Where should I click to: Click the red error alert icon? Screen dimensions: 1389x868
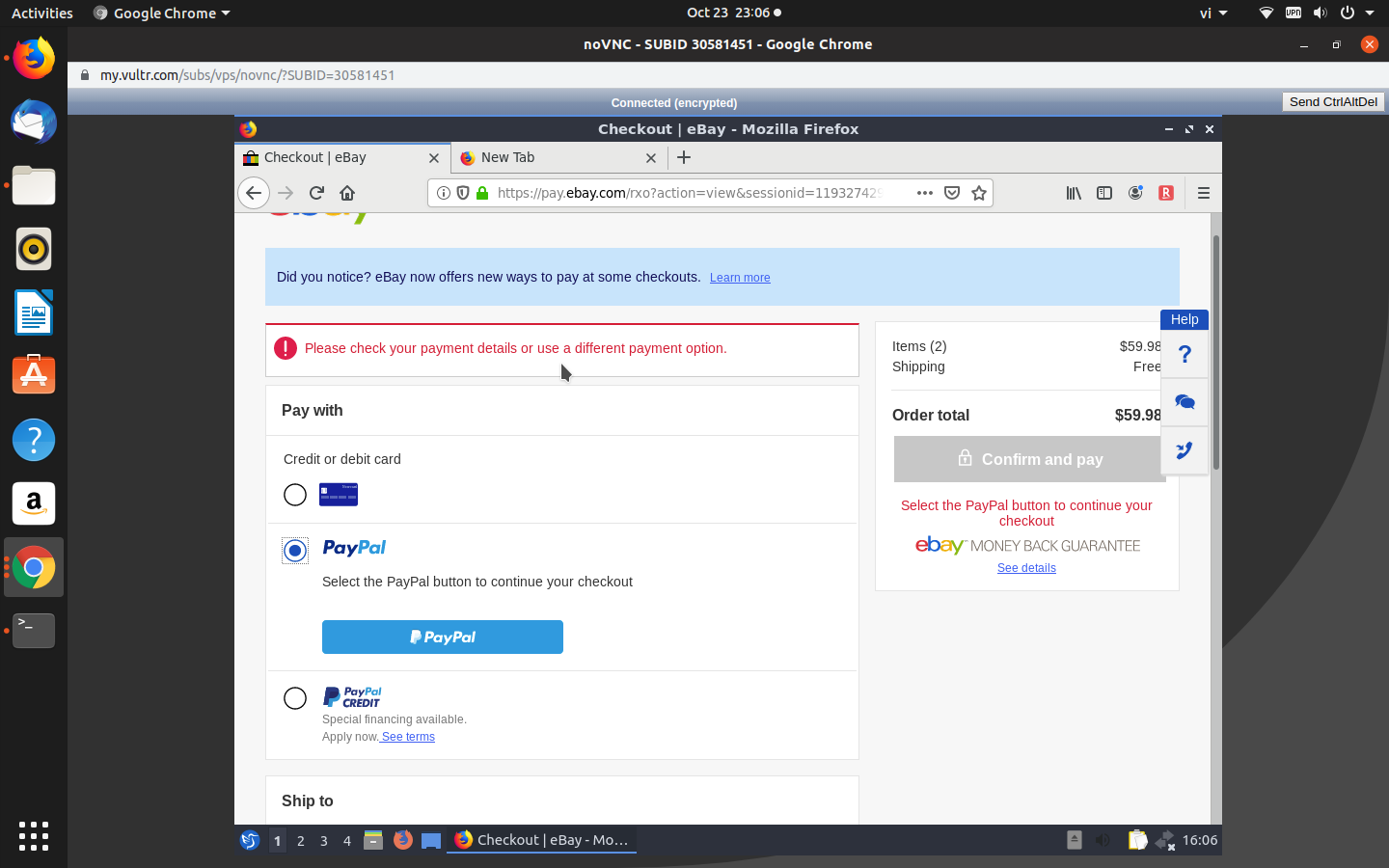coord(286,348)
